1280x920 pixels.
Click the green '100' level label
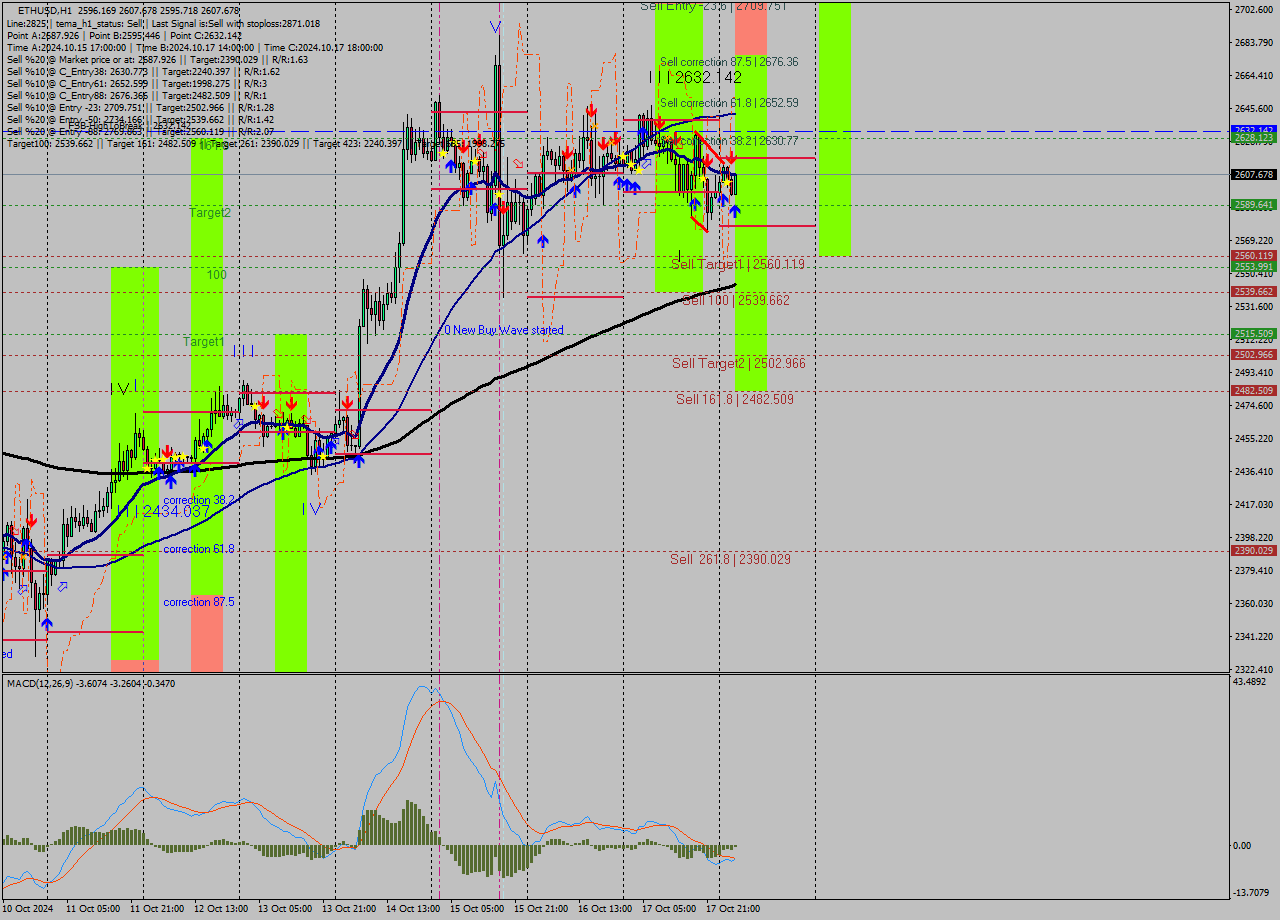tap(217, 275)
